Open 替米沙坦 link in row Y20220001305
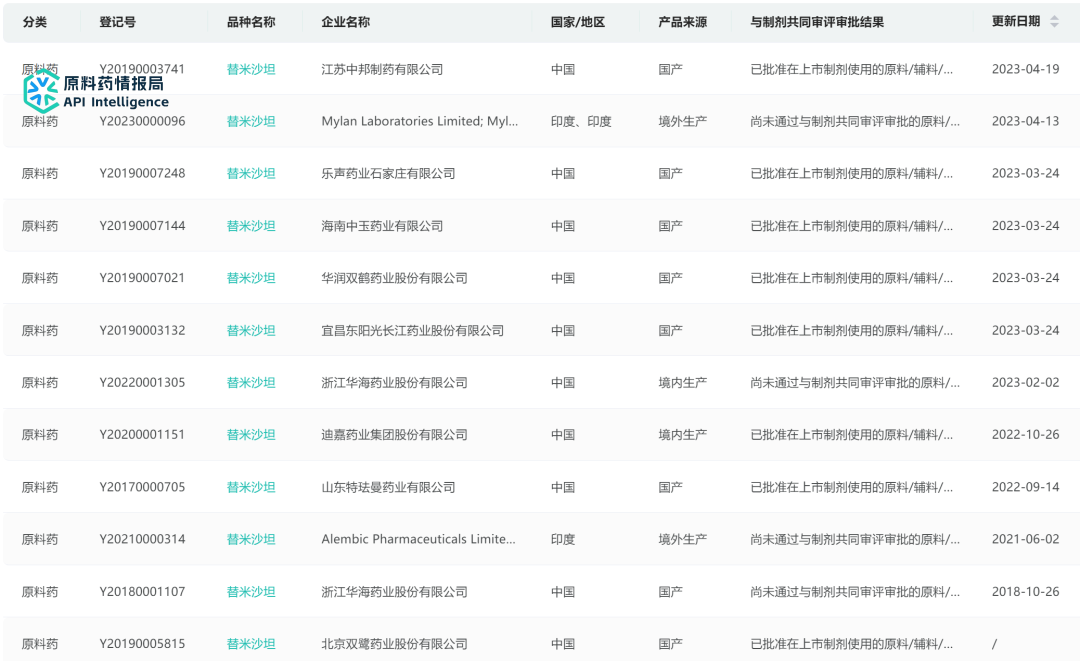This screenshot has width=1080, height=661. click(x=251, y=383)
